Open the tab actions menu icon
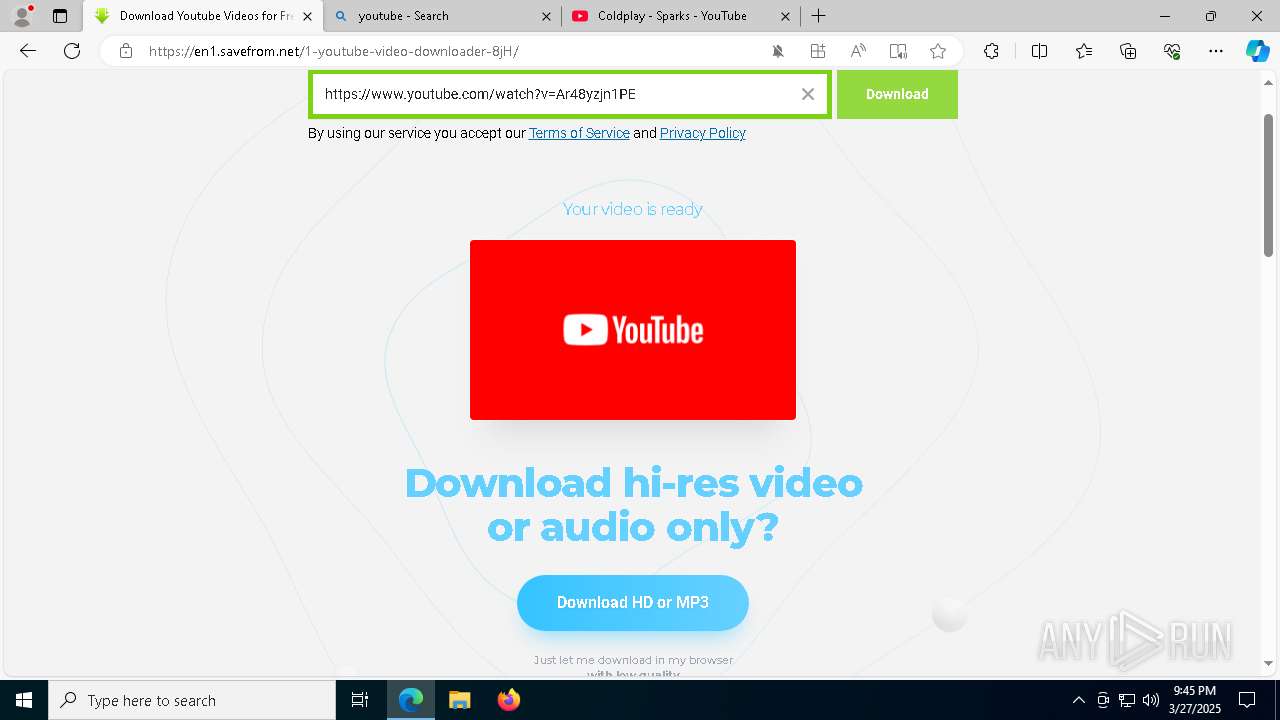The height and width of the screenshot is (720, 1280). 60,16
